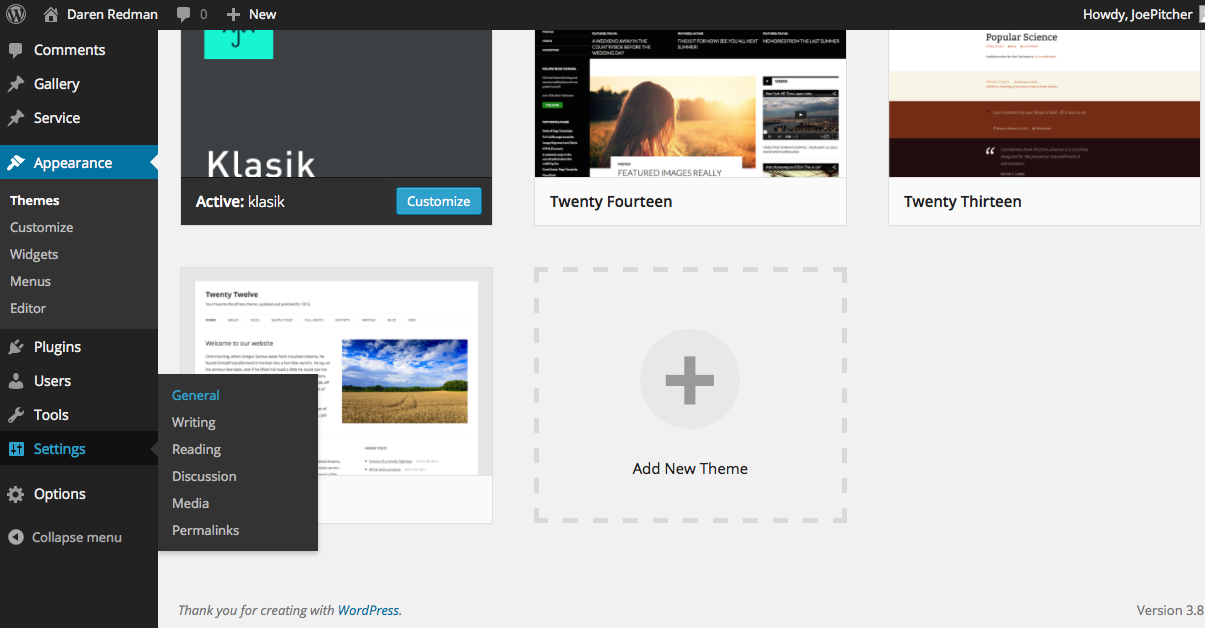This screenshot has width=1205, height=628.
Task: Select Widgets under Appearance
Action: (x=34, y=254)
